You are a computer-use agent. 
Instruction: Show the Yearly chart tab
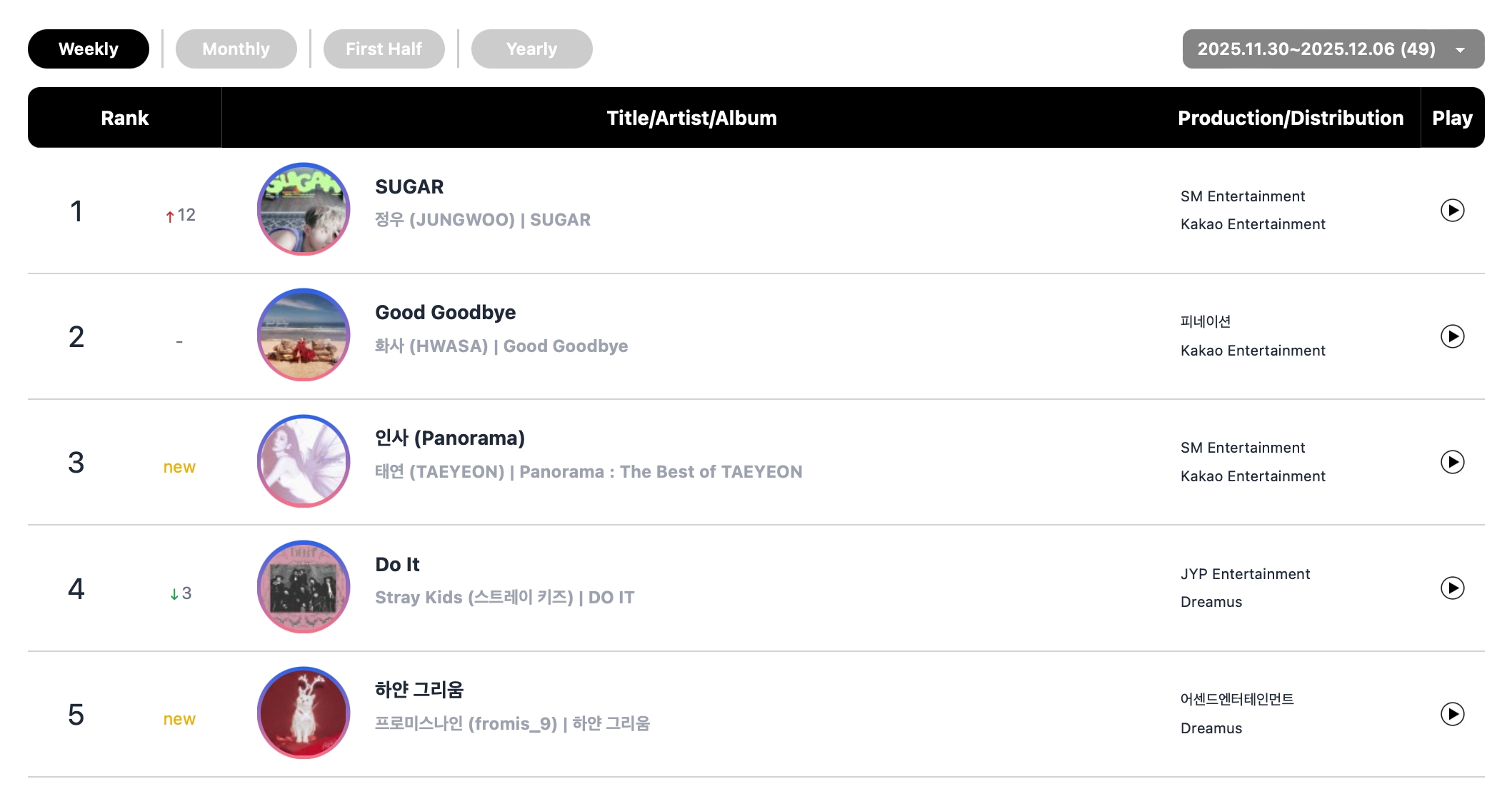click(531, 49)
